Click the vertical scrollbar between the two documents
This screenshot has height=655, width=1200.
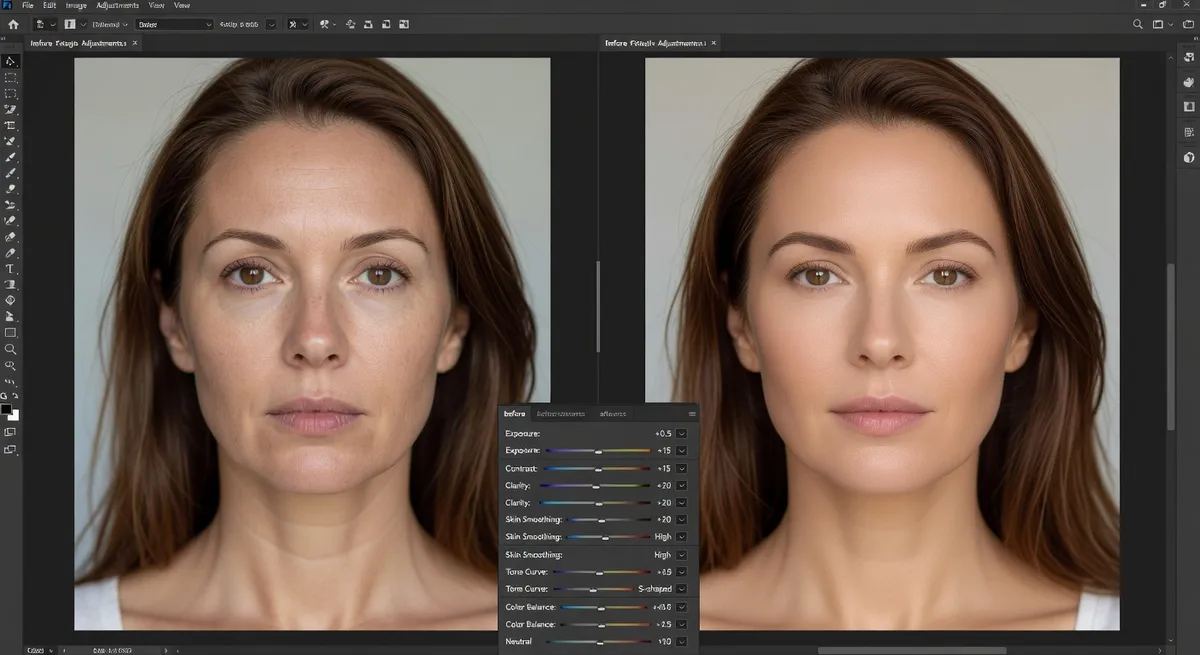[598, 306]
